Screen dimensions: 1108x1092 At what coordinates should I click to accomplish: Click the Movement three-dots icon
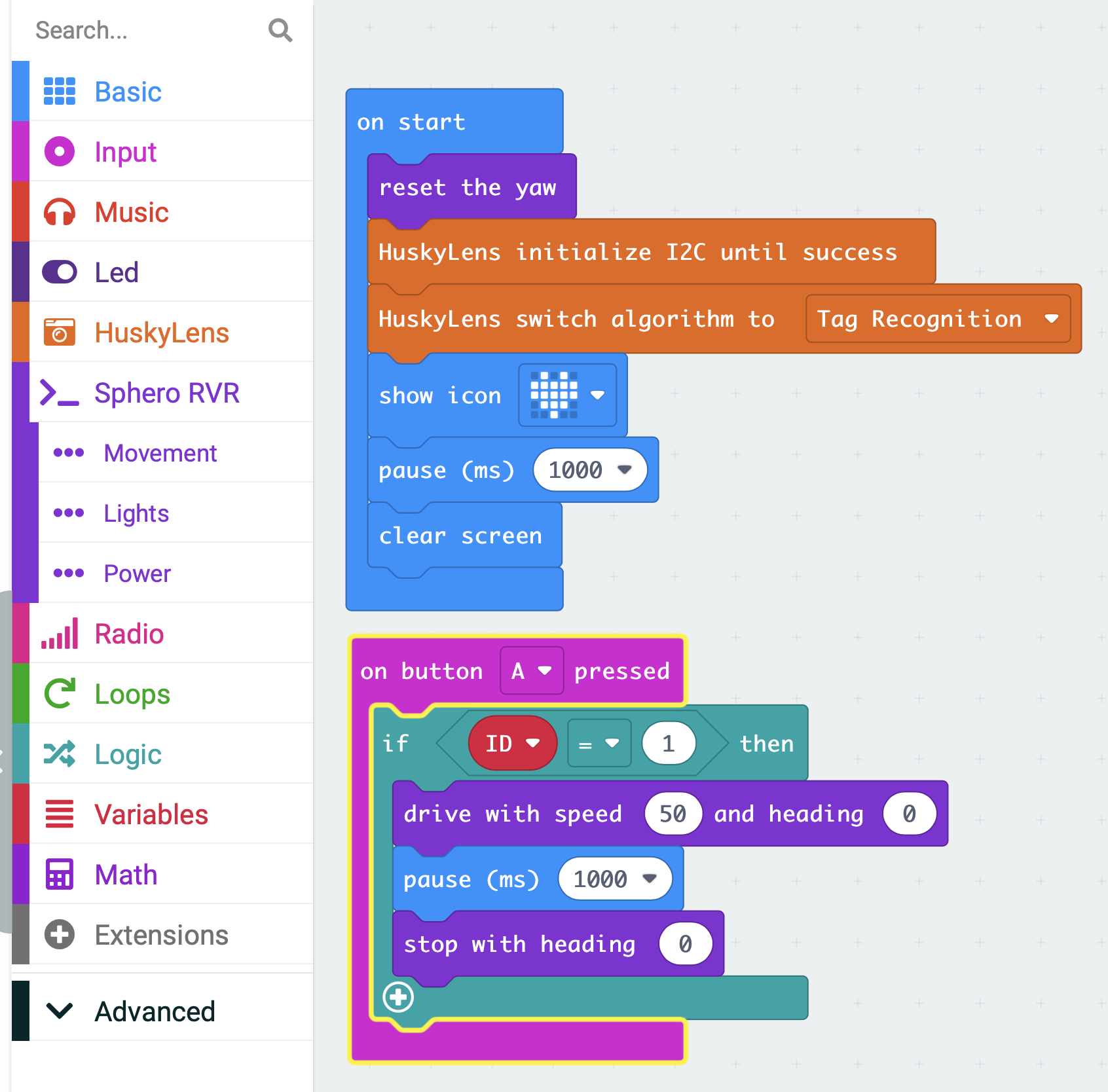[x=69, y=452]
